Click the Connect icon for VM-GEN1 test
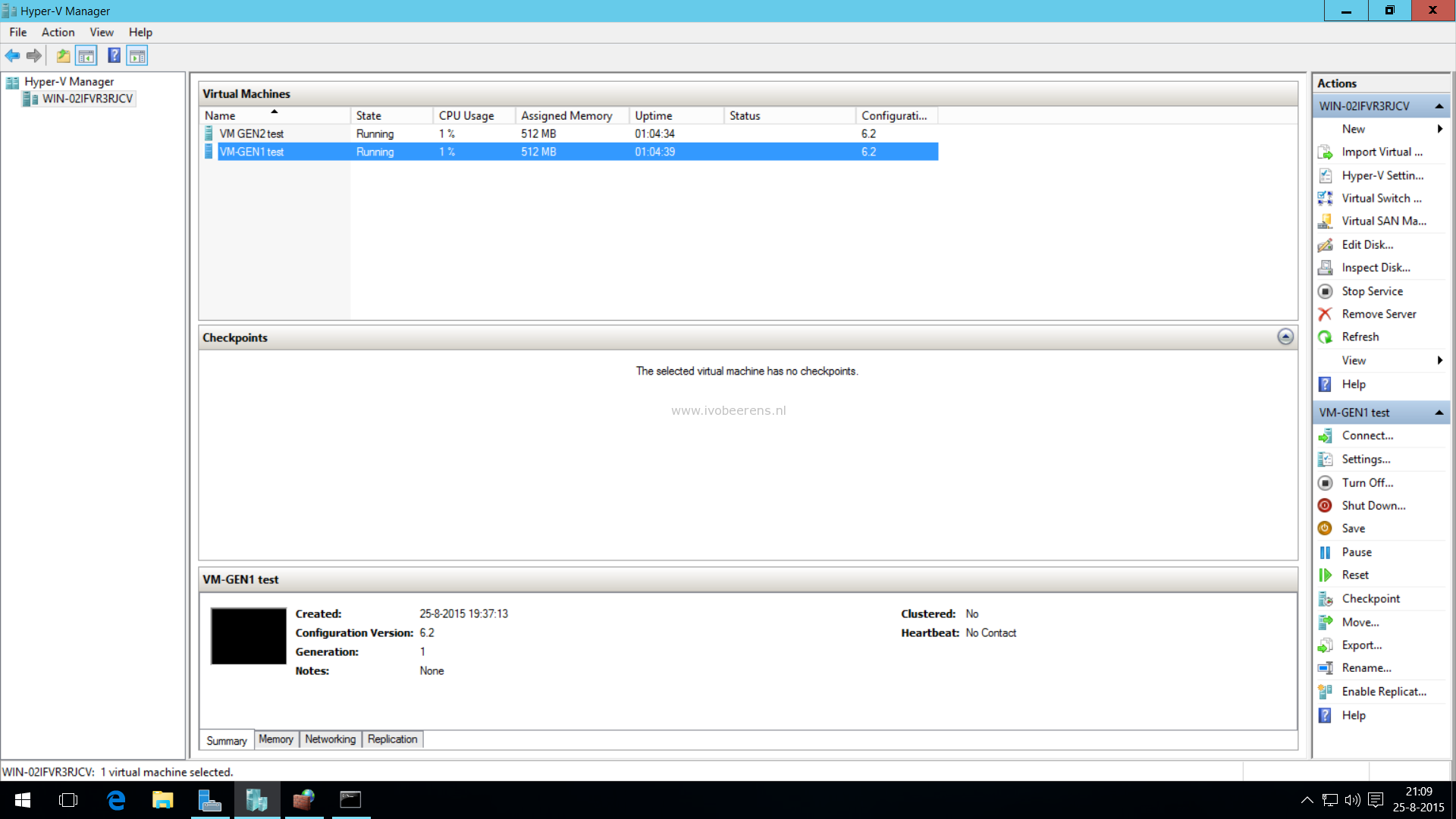This screenshot has height=819, width=1456. click(x=1325, y=436)
